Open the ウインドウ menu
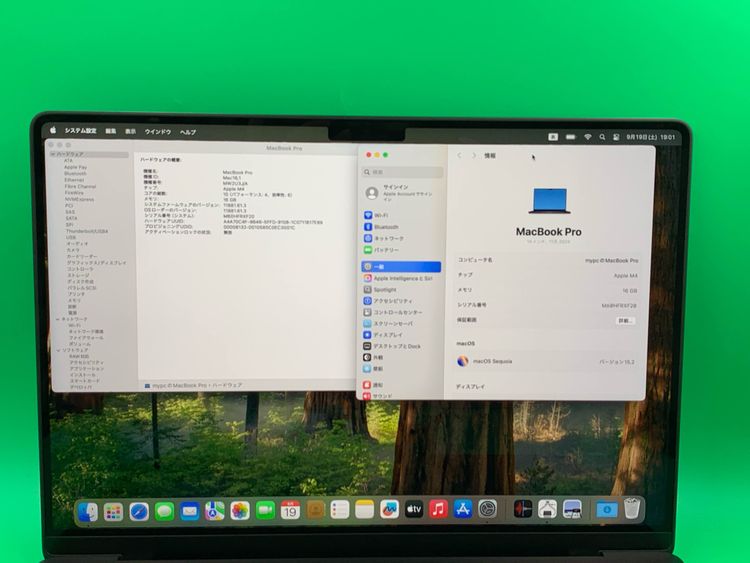 pyautogui.click(x=158, y=132)
